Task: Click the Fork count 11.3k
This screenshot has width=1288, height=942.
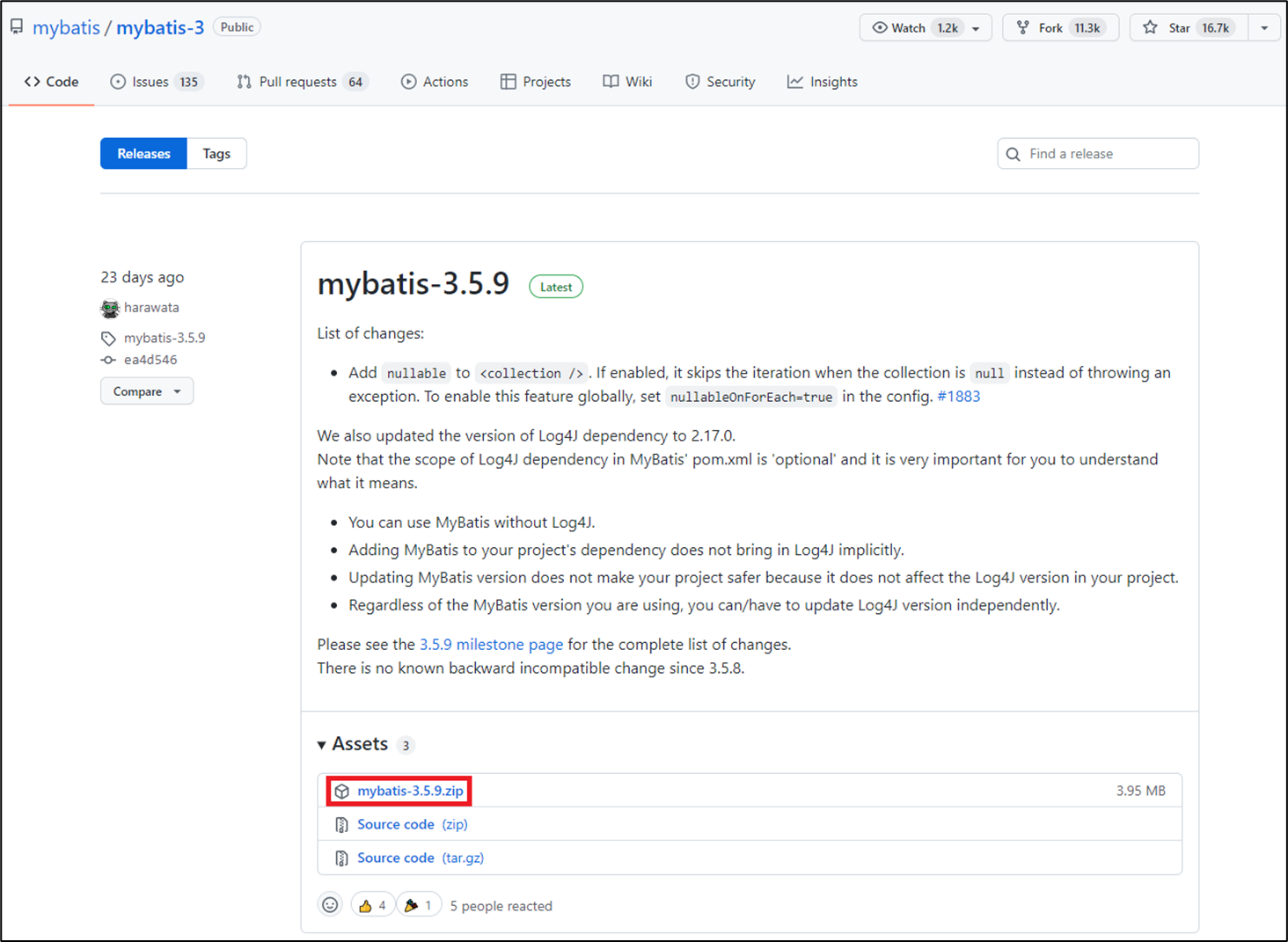Action: click(1087, 28)
